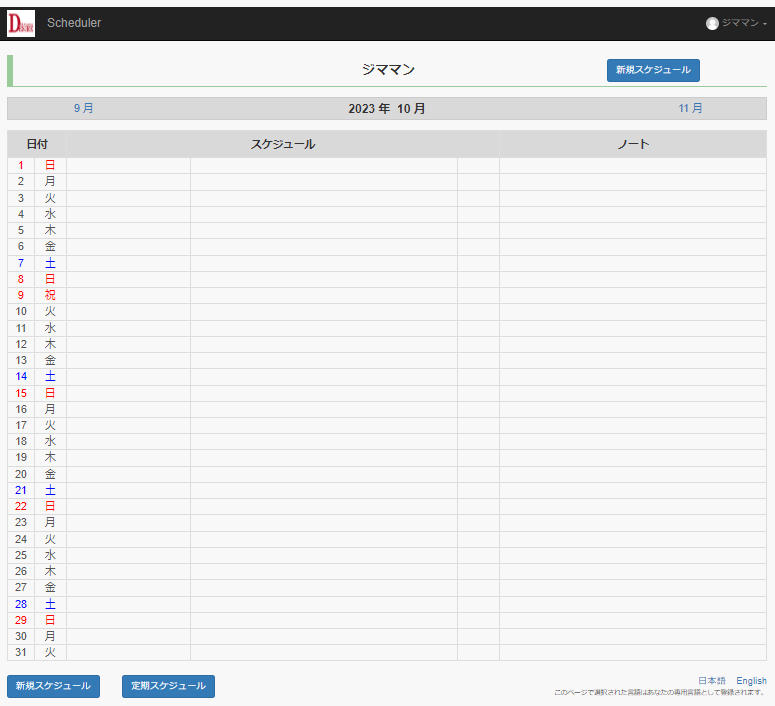This screenshot has width=775, height=706.
Task: Click the bottom-left 新規スケジュール button
Action: tap(53, 686)
